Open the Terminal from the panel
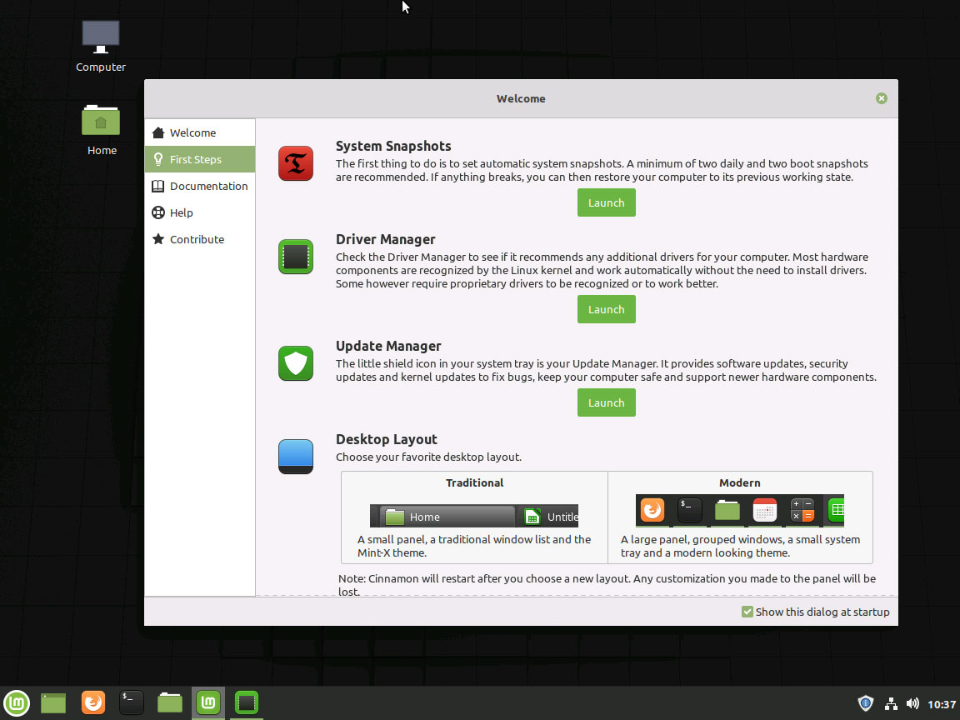This screenshot has width=960, height=720. pyautogui.click(x=131, y=703)
